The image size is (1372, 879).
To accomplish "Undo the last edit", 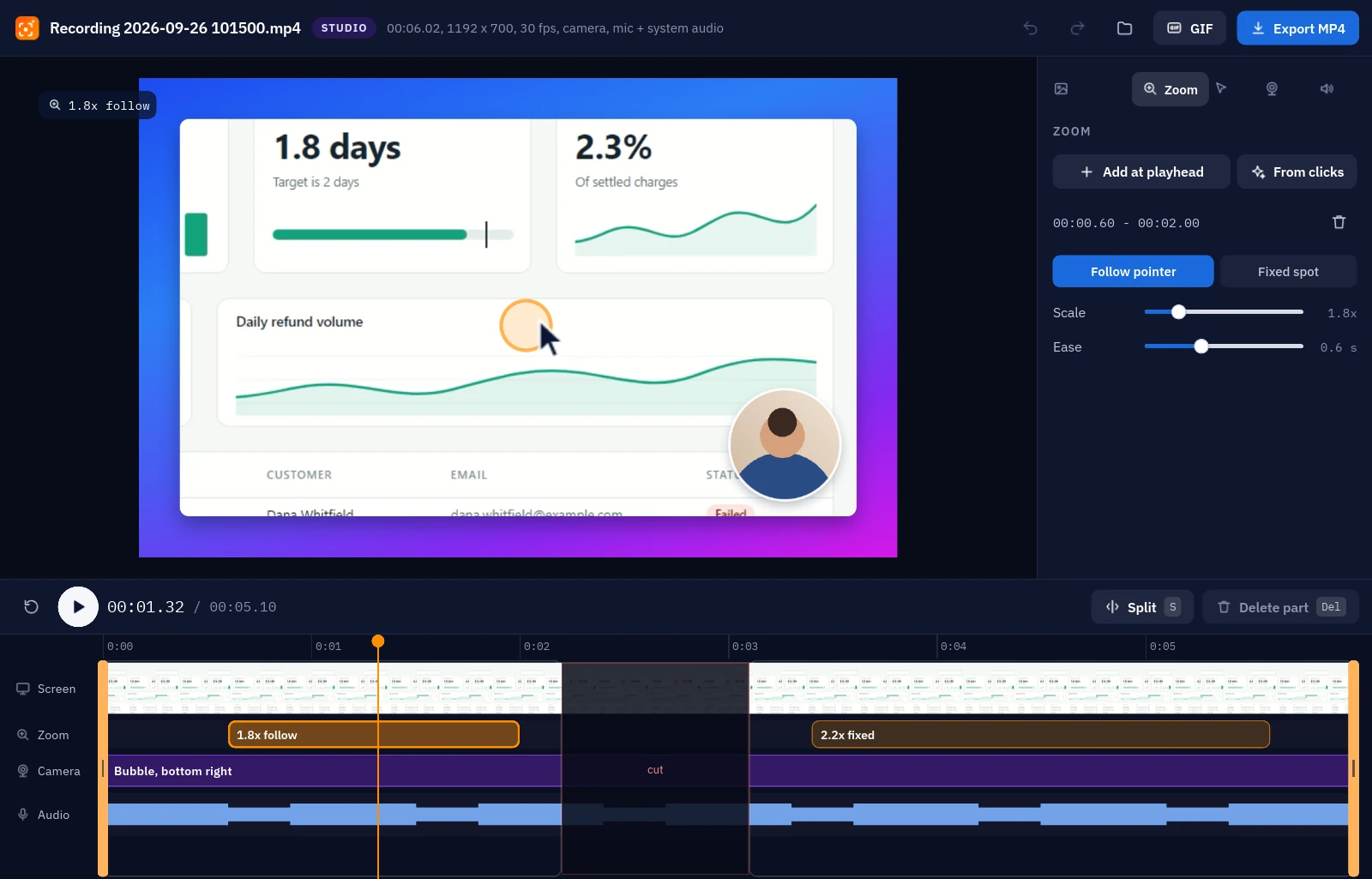I will coord(1031,28).
